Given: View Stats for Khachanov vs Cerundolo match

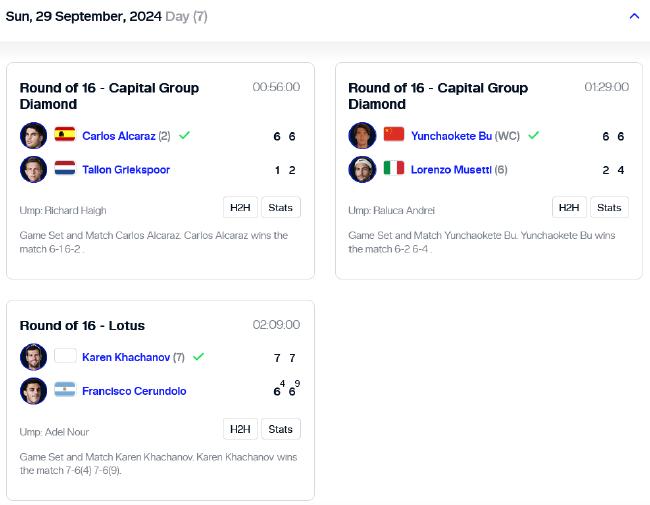Looking at the screenshot, I should [281, 429].
